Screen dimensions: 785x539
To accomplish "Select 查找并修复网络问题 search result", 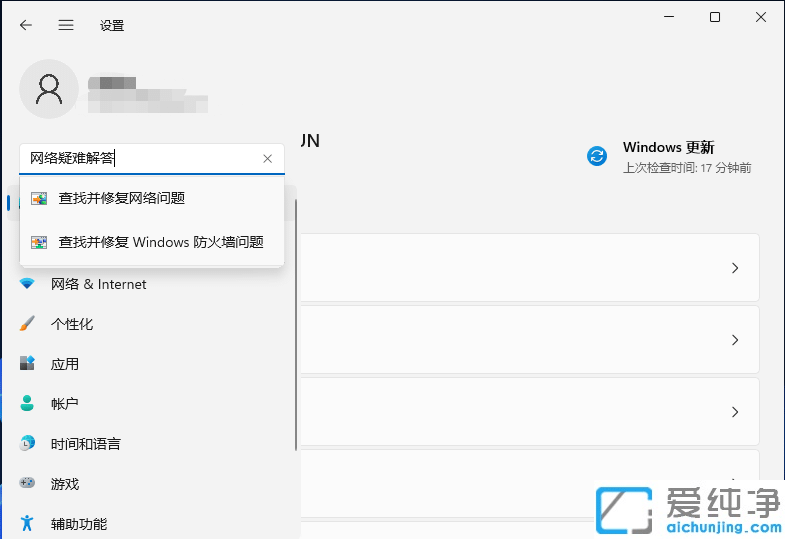I will coord(152,198).
